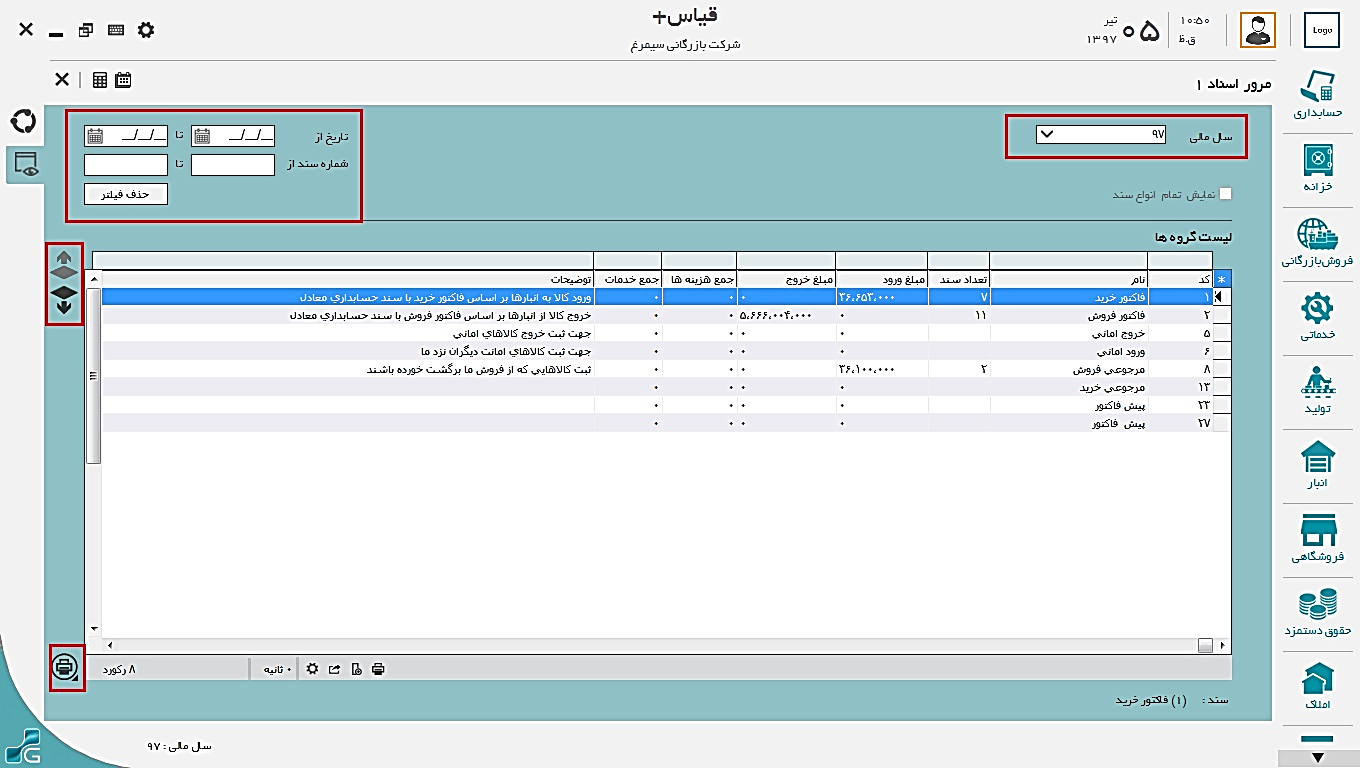The width and height of the screenshot is (1360, 768).
Task: Click the date ۰۵ تیر ۱۳۹۷ in header
Action: 1124,30
